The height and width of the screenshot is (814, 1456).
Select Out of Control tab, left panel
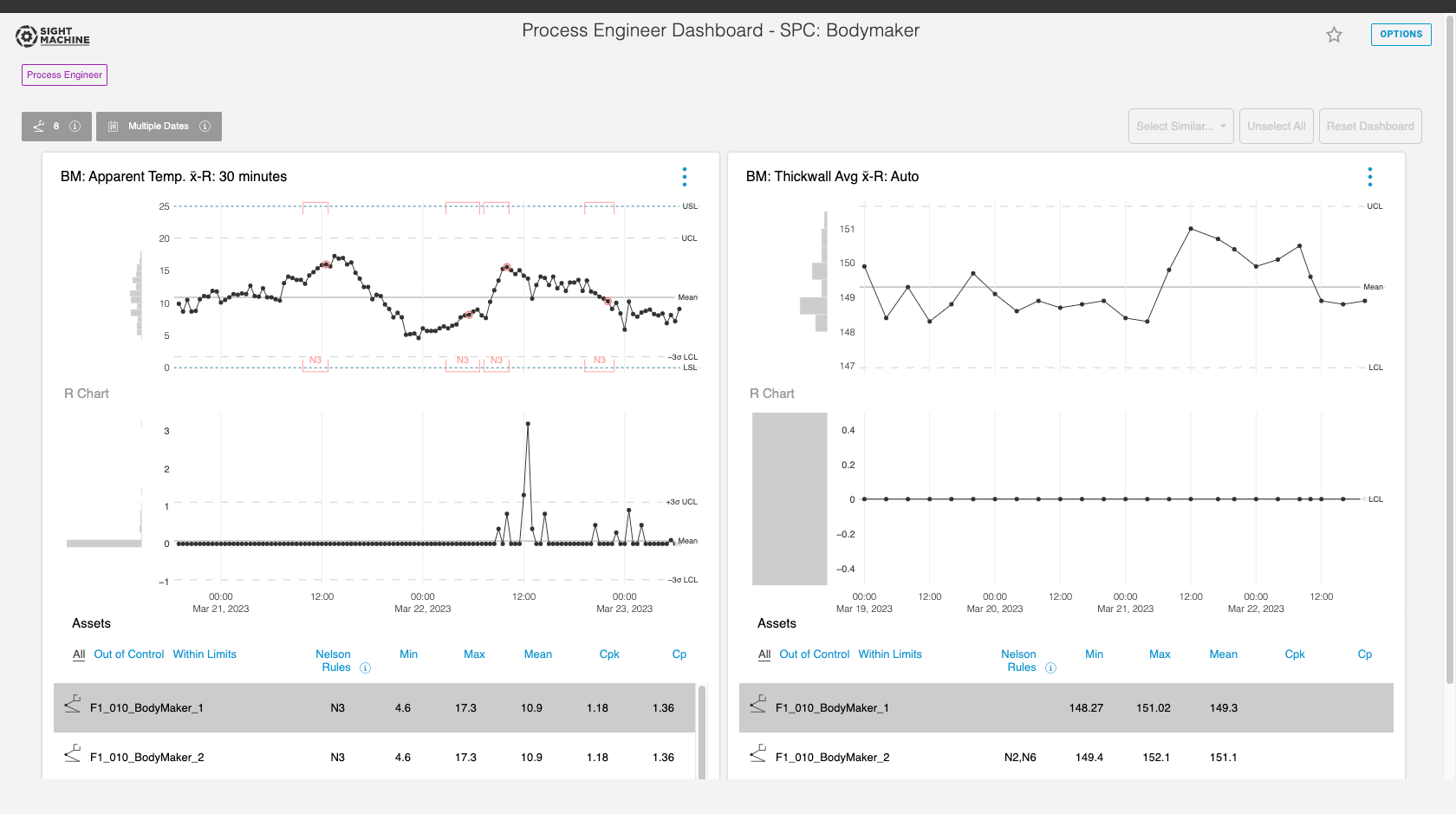tap(129, 654)
